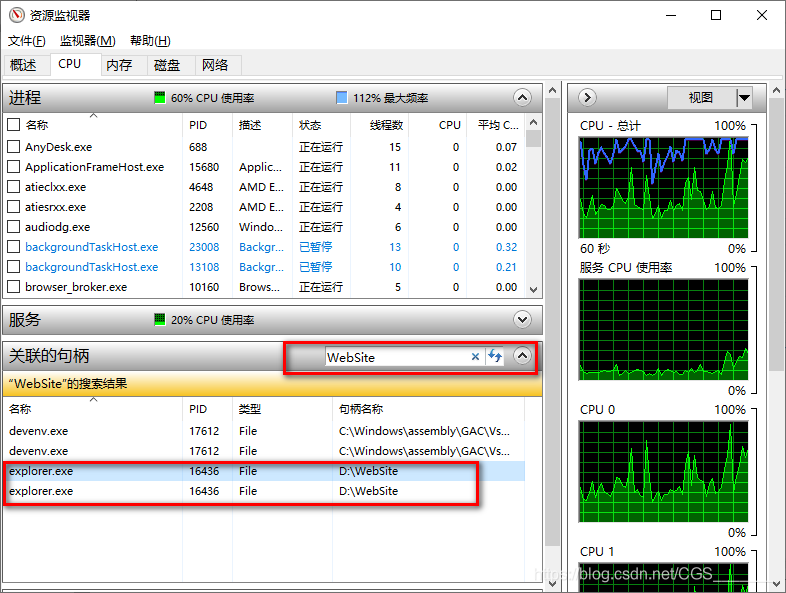Tick the select-all checkbox next to 名称 header
The width and height of the screenshot is (786, 593).
pos(14,125)
